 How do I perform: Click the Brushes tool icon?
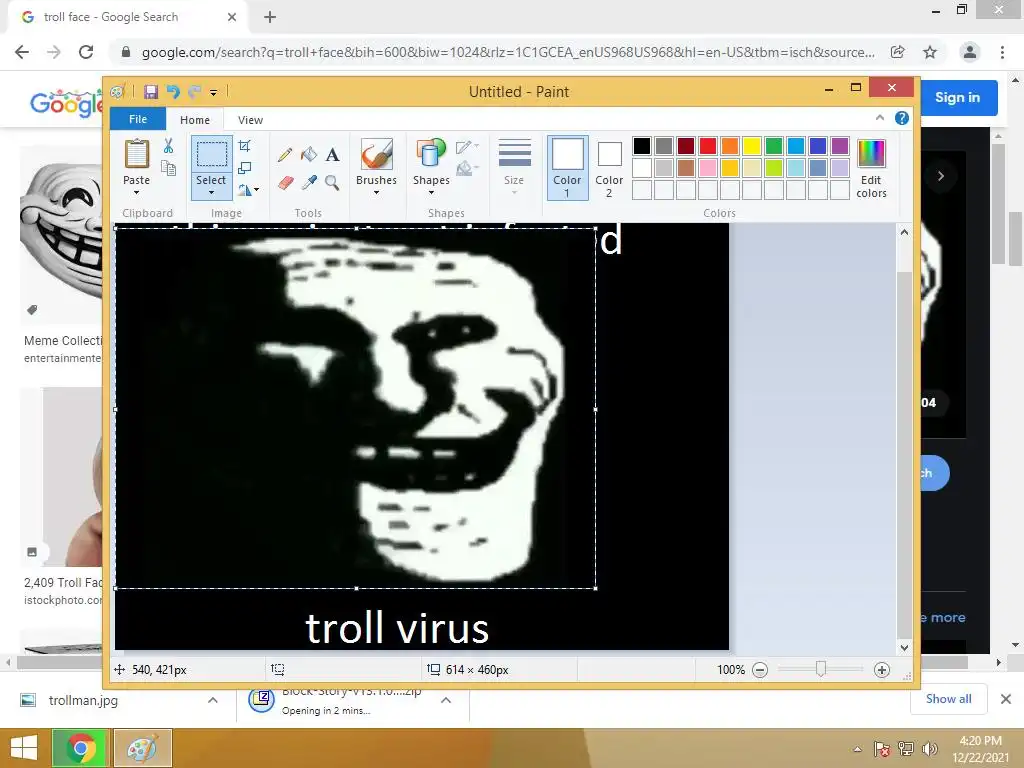click(x=376, y=155)
